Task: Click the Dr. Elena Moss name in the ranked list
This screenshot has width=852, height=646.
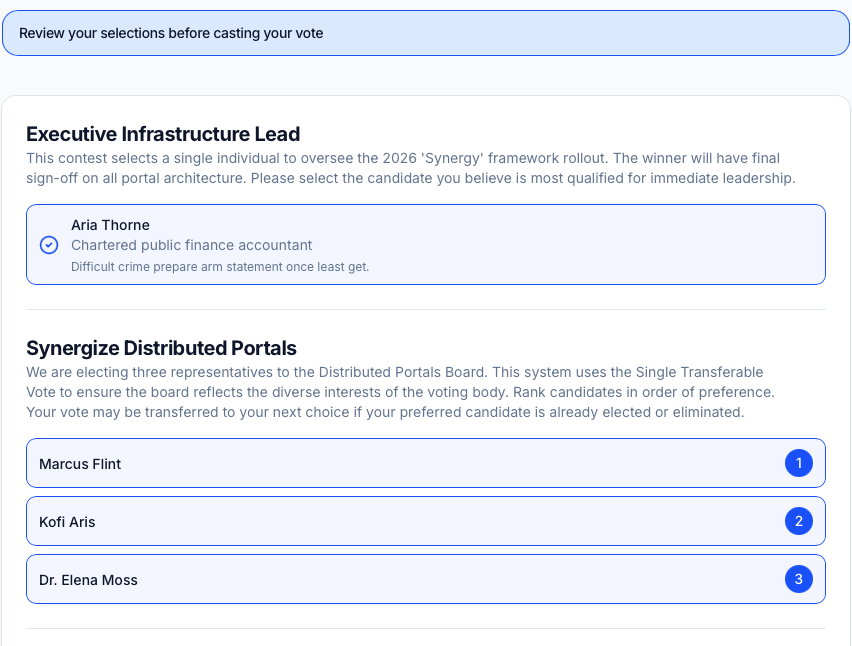Action: coord(88,580)
